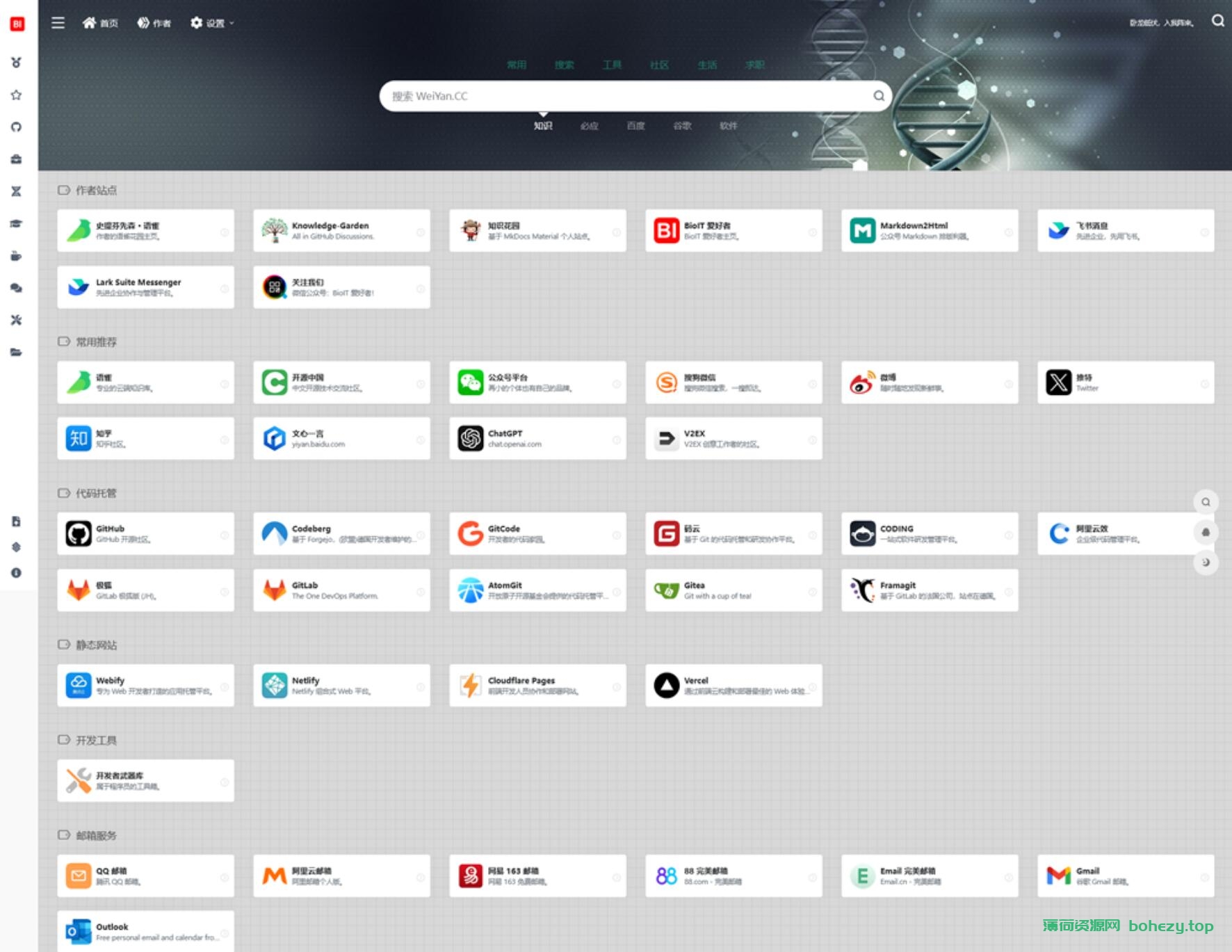Click the 作者站点 section heading
The image size is (1232, 952).
[x=96, y=191]
